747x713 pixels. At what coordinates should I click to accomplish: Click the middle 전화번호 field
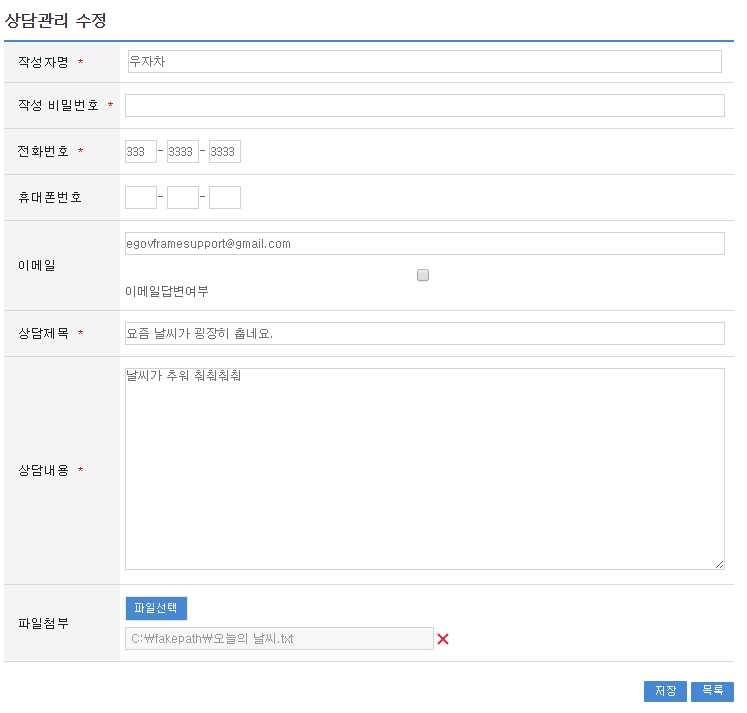click(x=183, y=152)
